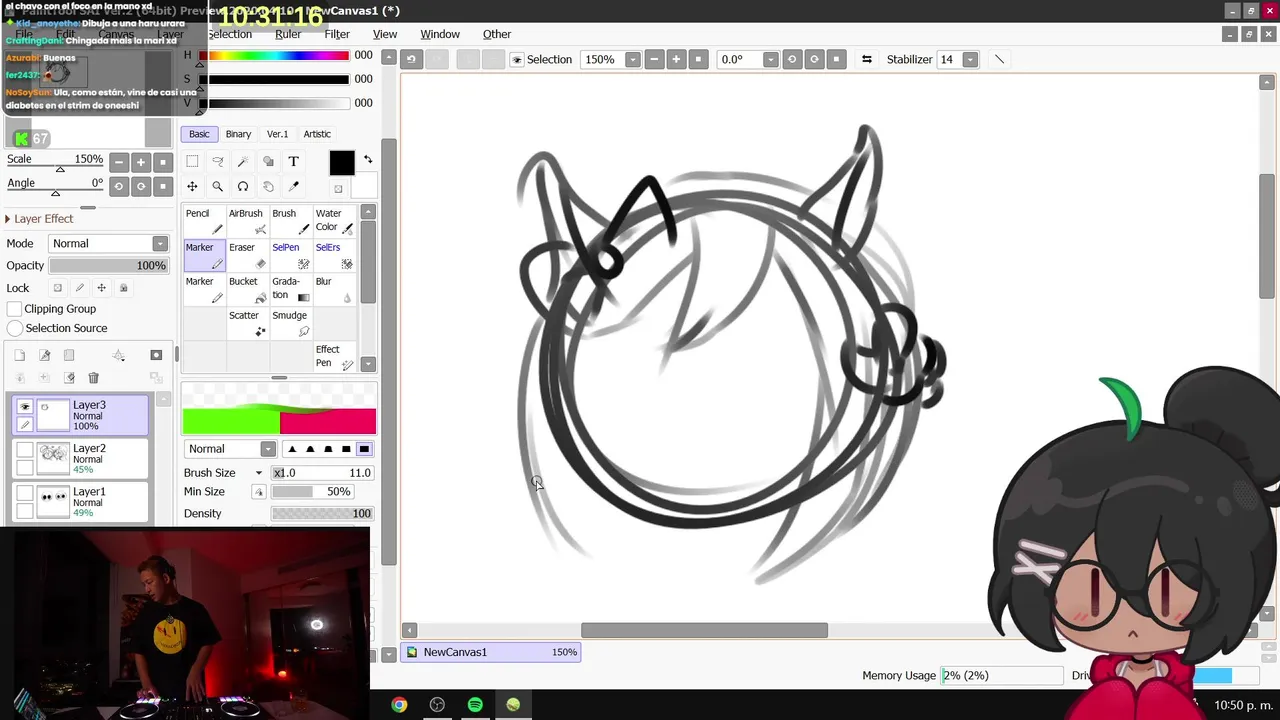Image resolution: width=1280 pixels, height=720 pixels.
Task: Open the Filter menu
Action: (x=337, y=34)
